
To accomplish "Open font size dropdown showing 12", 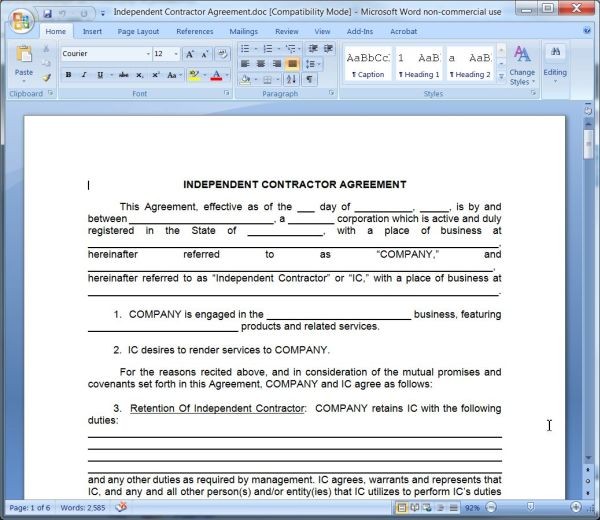I will (x=176, y=54).
